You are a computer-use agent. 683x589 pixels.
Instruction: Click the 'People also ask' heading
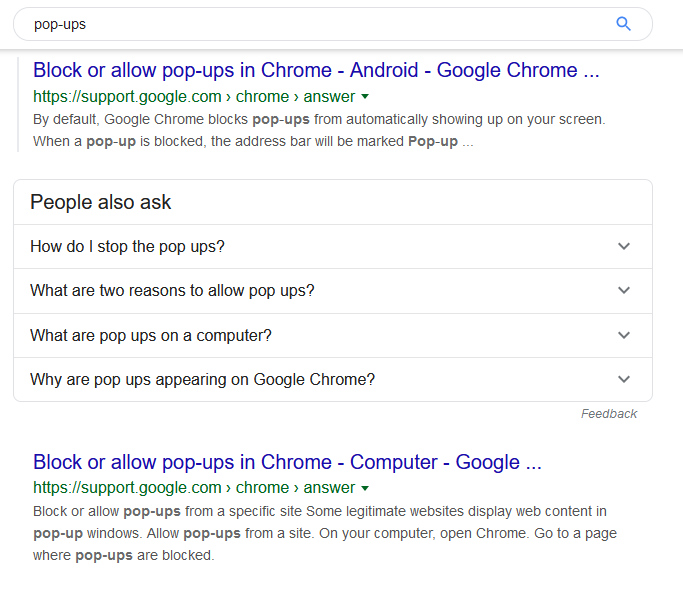(101, 202)
